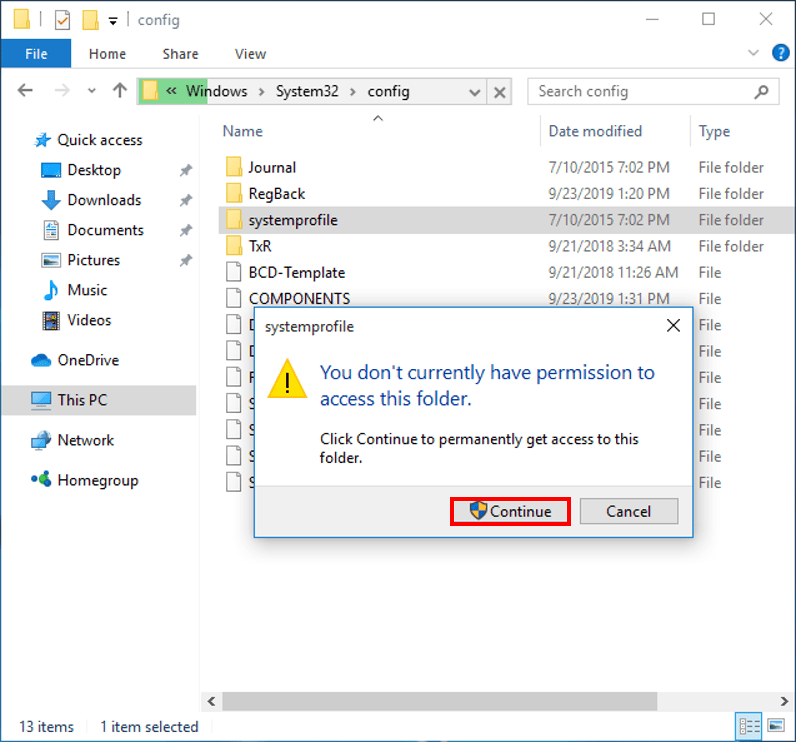Click the Journal folder icon
Image resolution: width=796 pixels, height=742 pixels.
[x=234, y=167]
